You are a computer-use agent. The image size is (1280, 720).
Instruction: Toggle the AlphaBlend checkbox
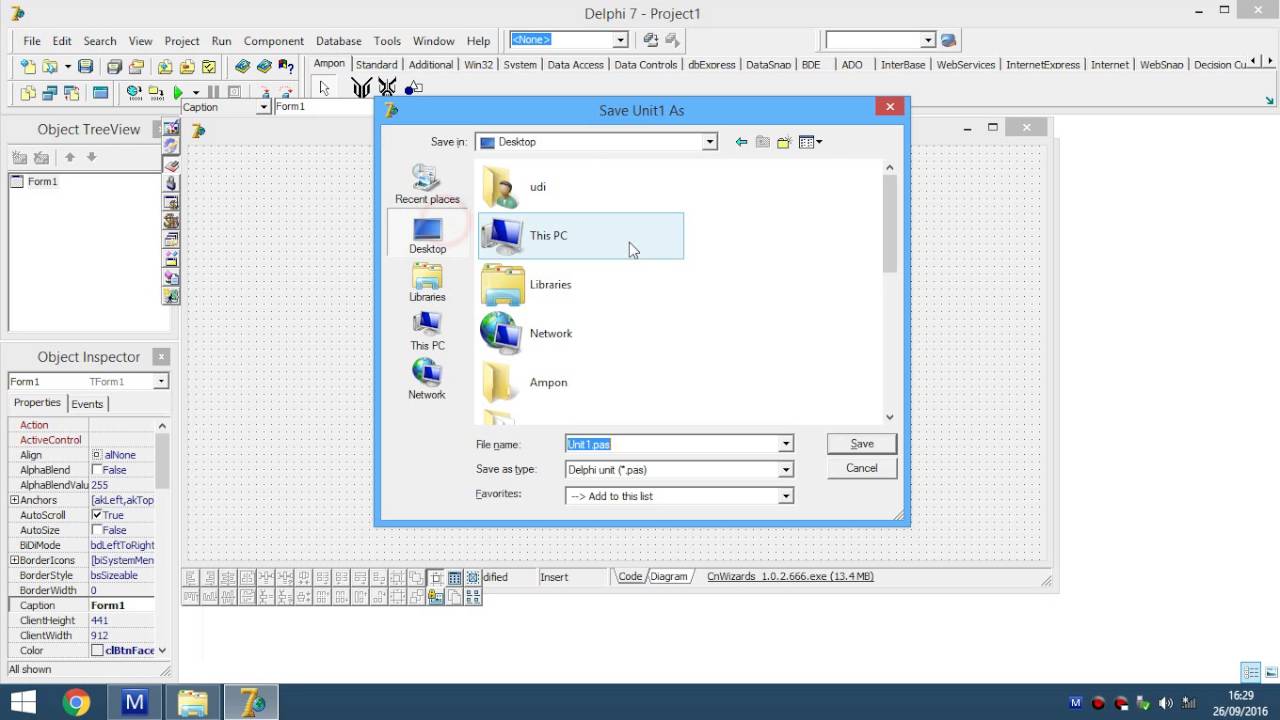97,470
